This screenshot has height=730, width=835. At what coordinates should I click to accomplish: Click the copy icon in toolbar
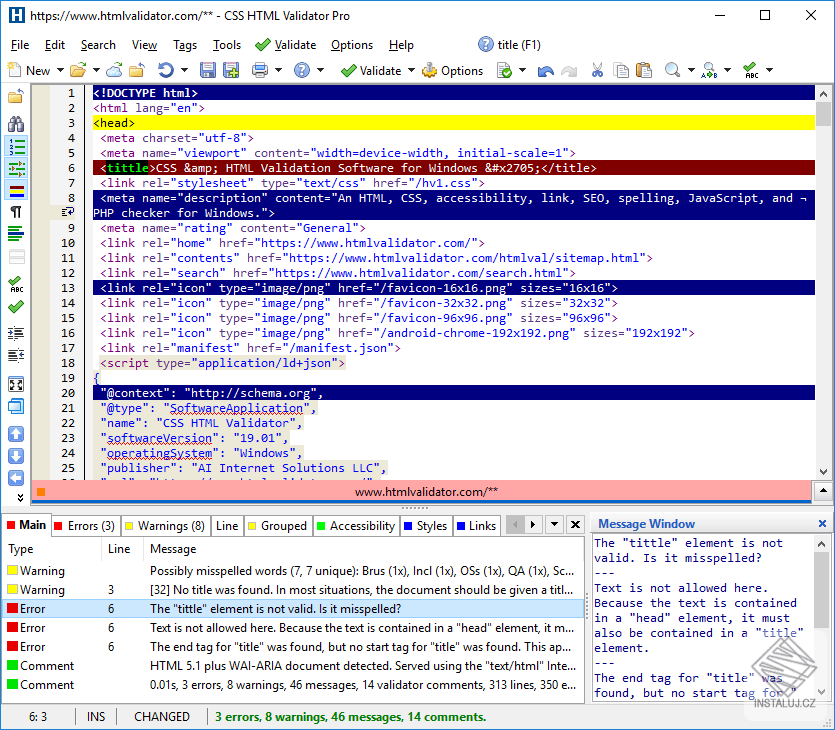coord(621,70)
